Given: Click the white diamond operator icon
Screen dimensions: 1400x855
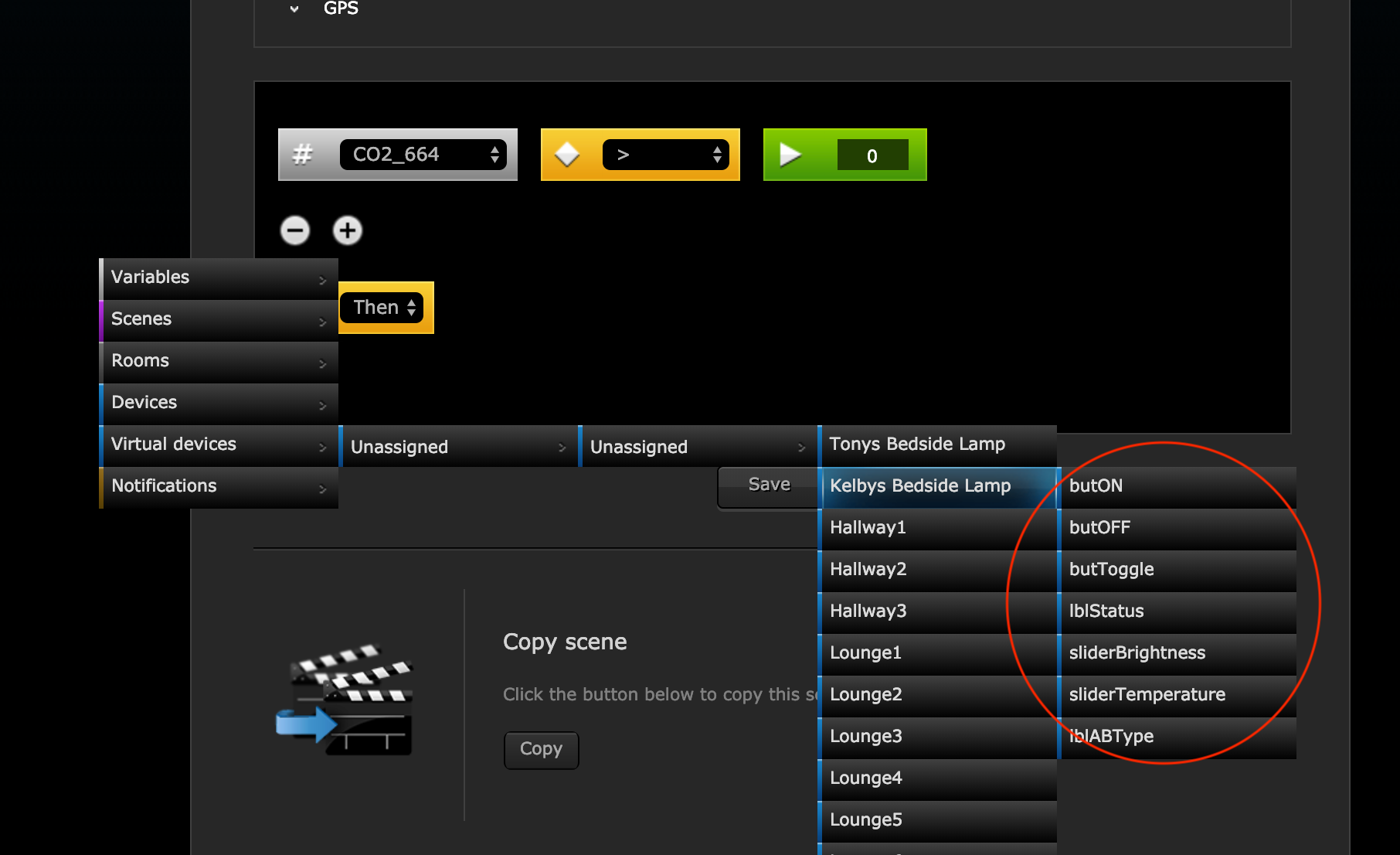Looking at the screenshot, I should 567,155.
